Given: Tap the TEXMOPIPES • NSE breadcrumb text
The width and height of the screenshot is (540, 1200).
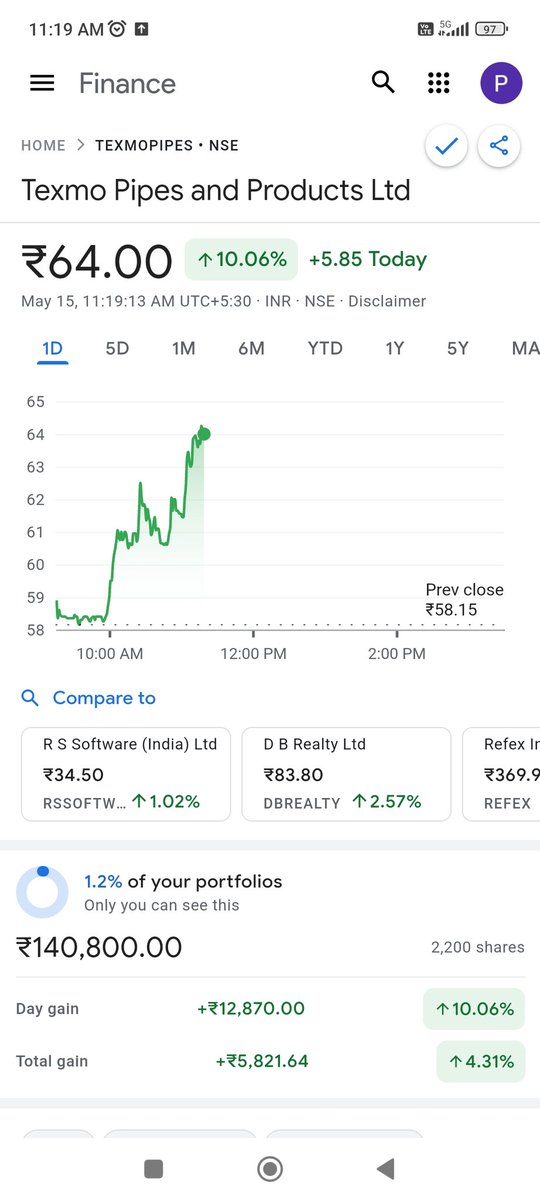Looking at the screenshot, I should 167,146.
